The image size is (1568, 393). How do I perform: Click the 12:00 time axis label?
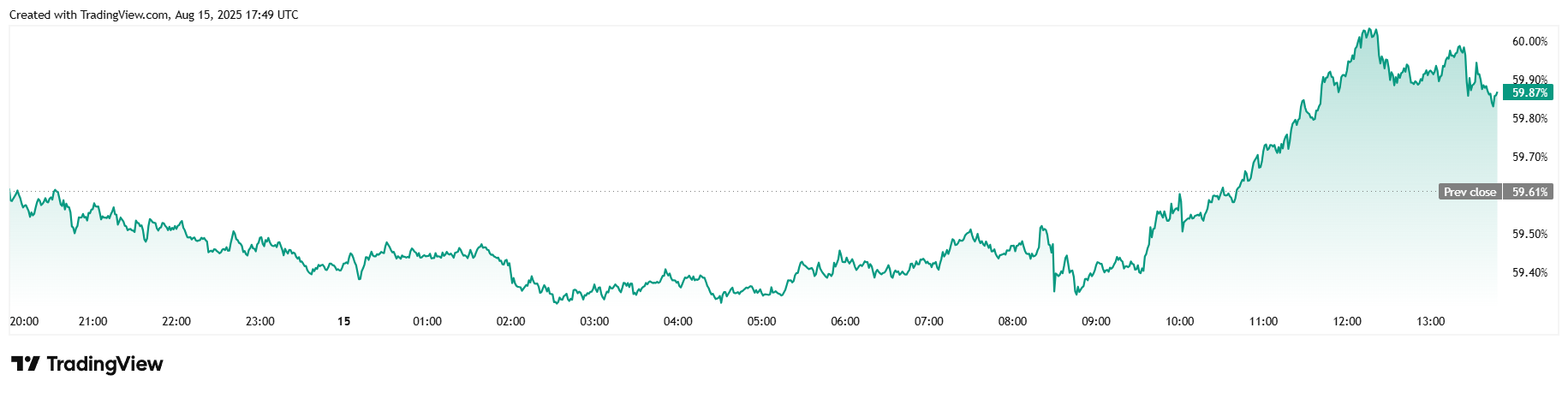coord(1346,321)
